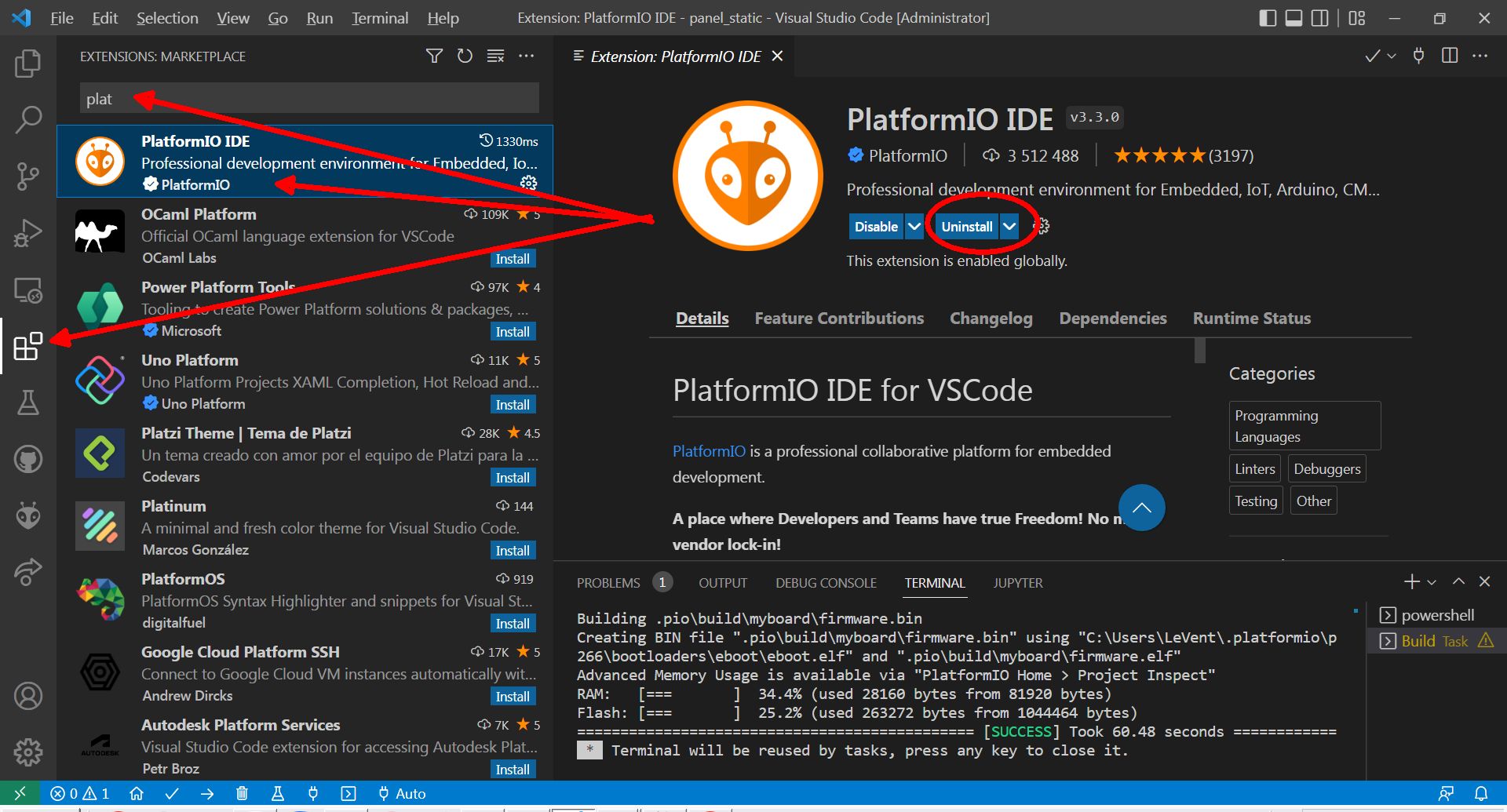Expand the Uninstall button dropdown arrow
This screenshot has width=1507, height=812.
1009,227
